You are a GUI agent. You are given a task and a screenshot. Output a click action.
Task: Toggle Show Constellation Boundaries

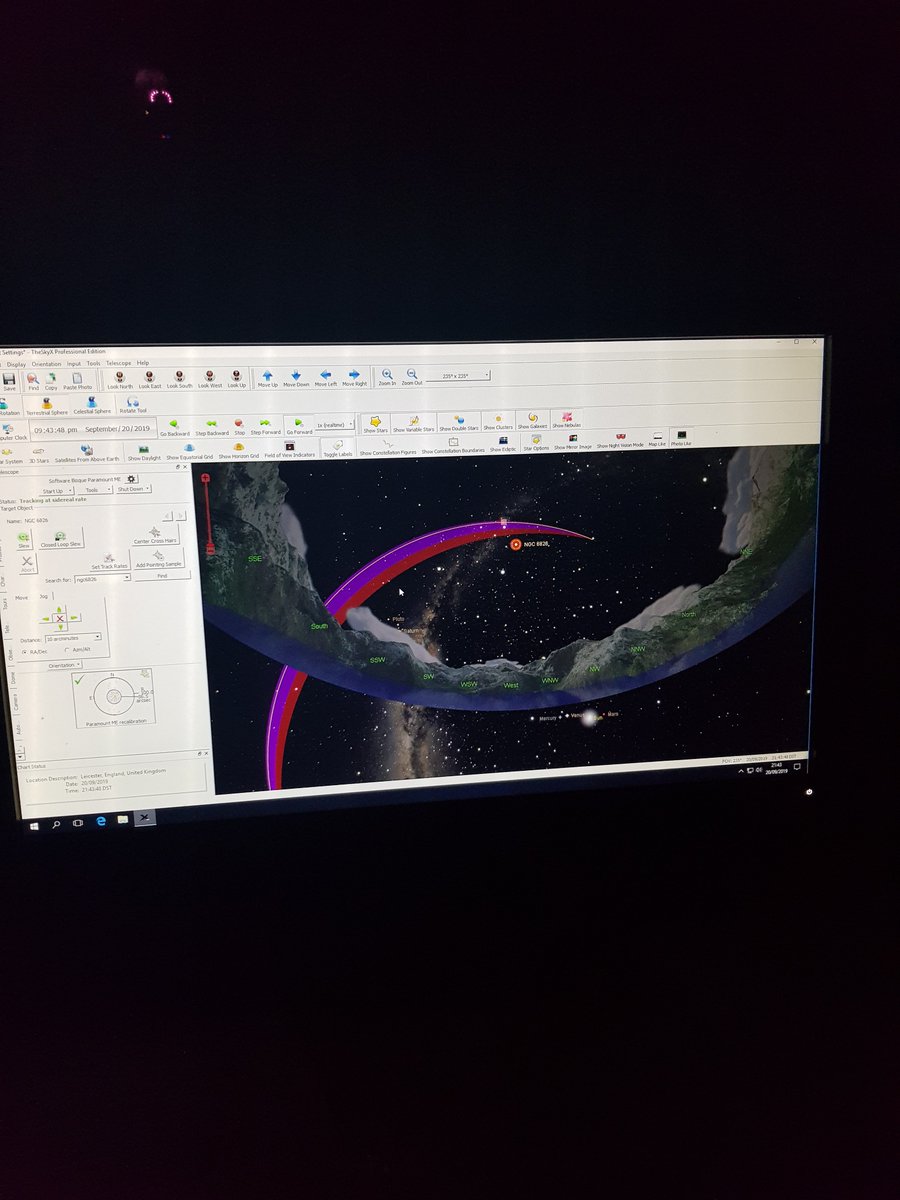pyautogui.click(x=453, y=445)
